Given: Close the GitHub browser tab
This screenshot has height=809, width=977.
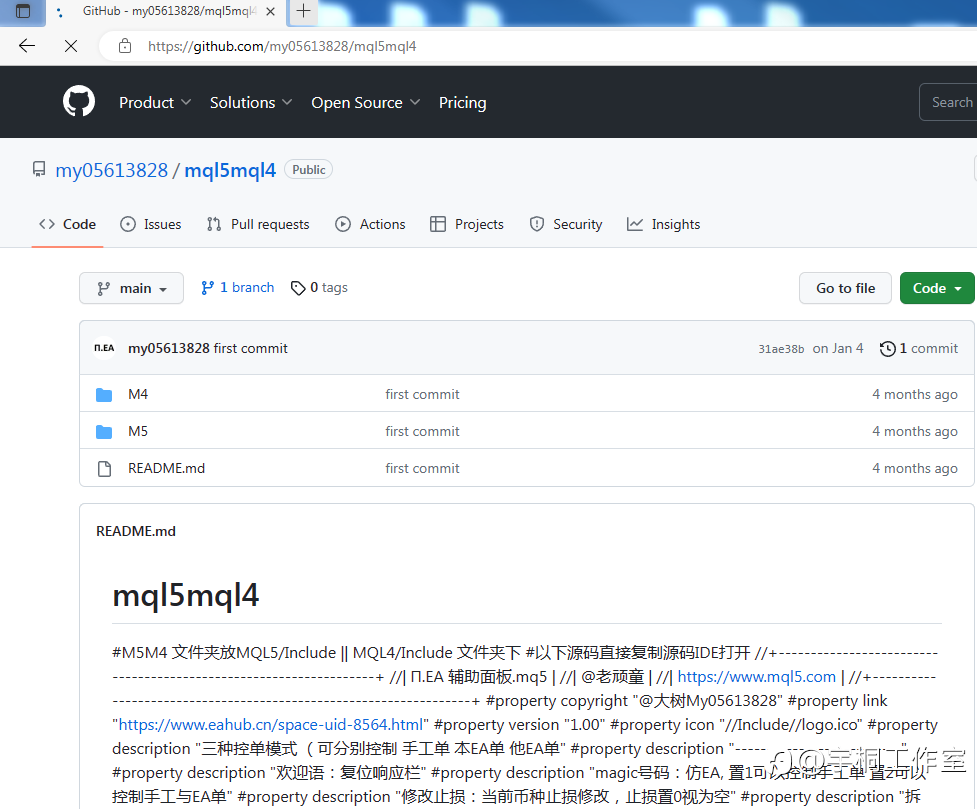Looking at the screenshot, I should 270,11.
